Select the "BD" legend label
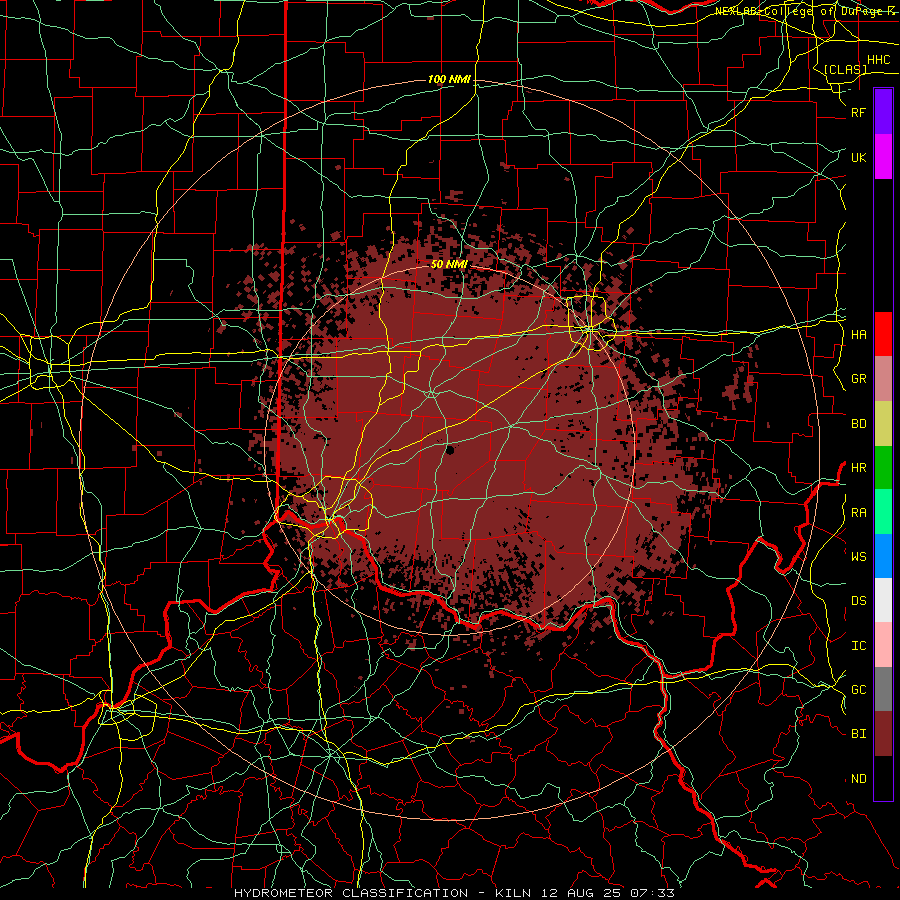 point(858,424)
